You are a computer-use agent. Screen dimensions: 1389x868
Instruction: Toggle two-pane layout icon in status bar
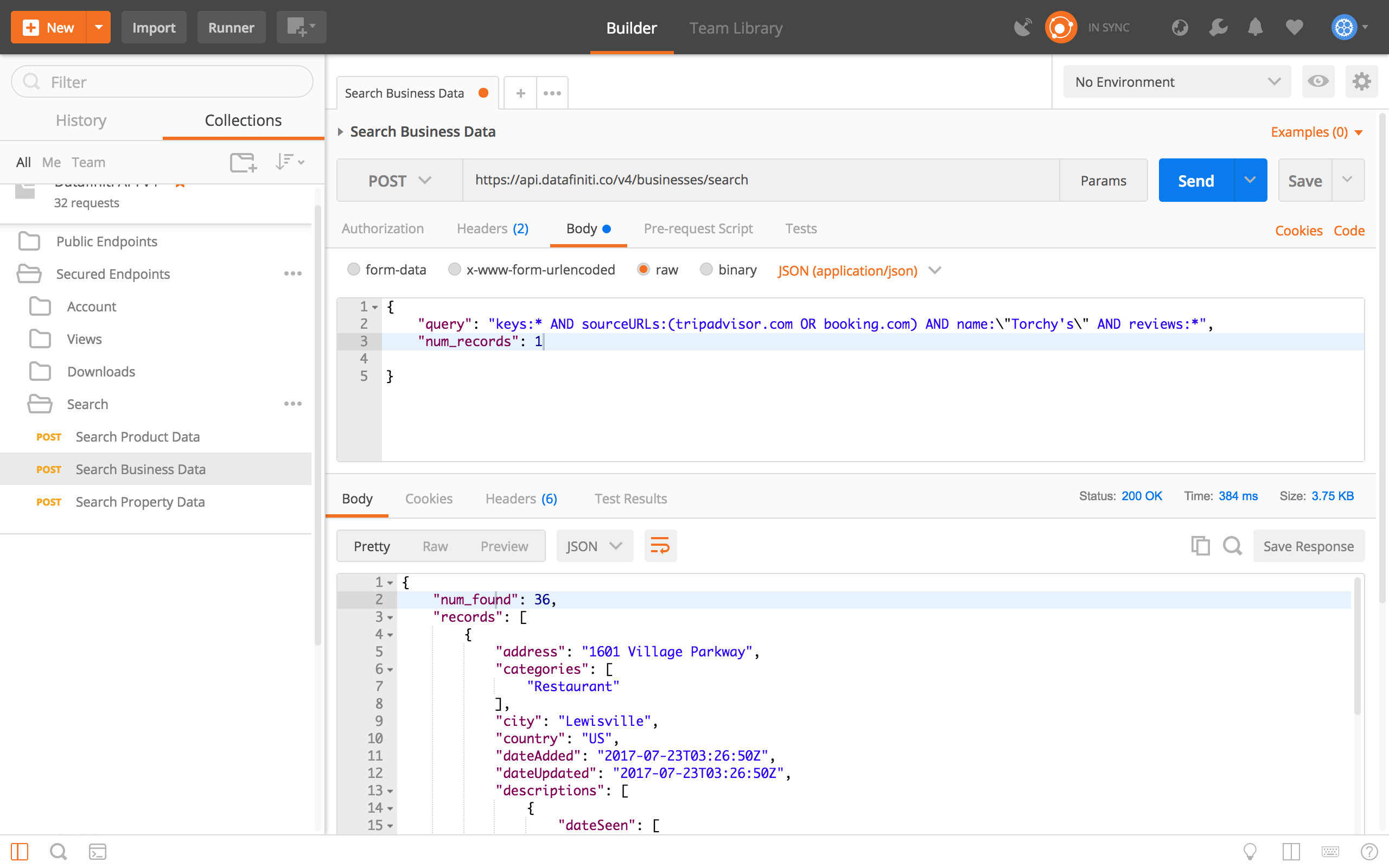[x=1291, y=851]
